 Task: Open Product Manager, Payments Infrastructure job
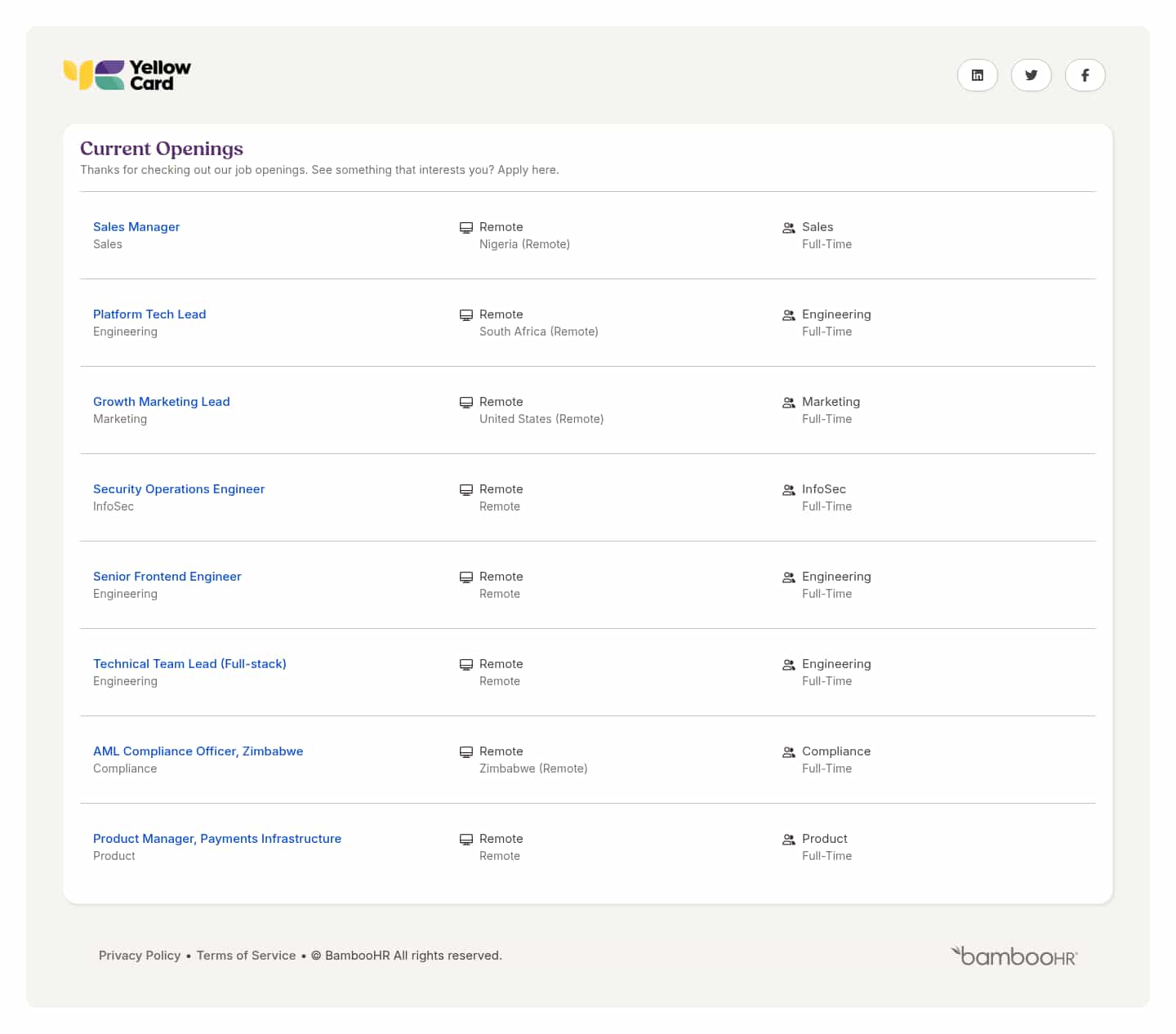click(217, 839)
